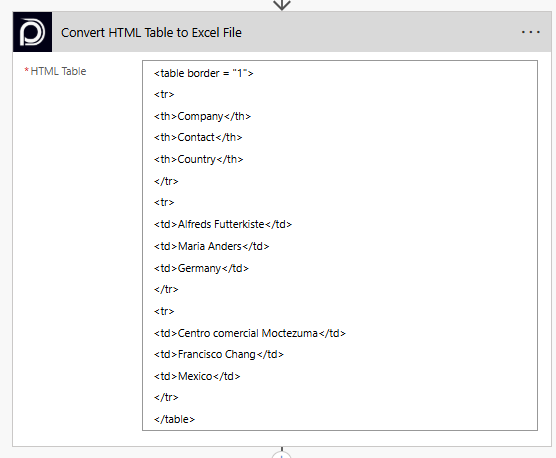Viewport: 556px width, 458px height.
Task: Click into the table border line text
Action: [204, 73]
